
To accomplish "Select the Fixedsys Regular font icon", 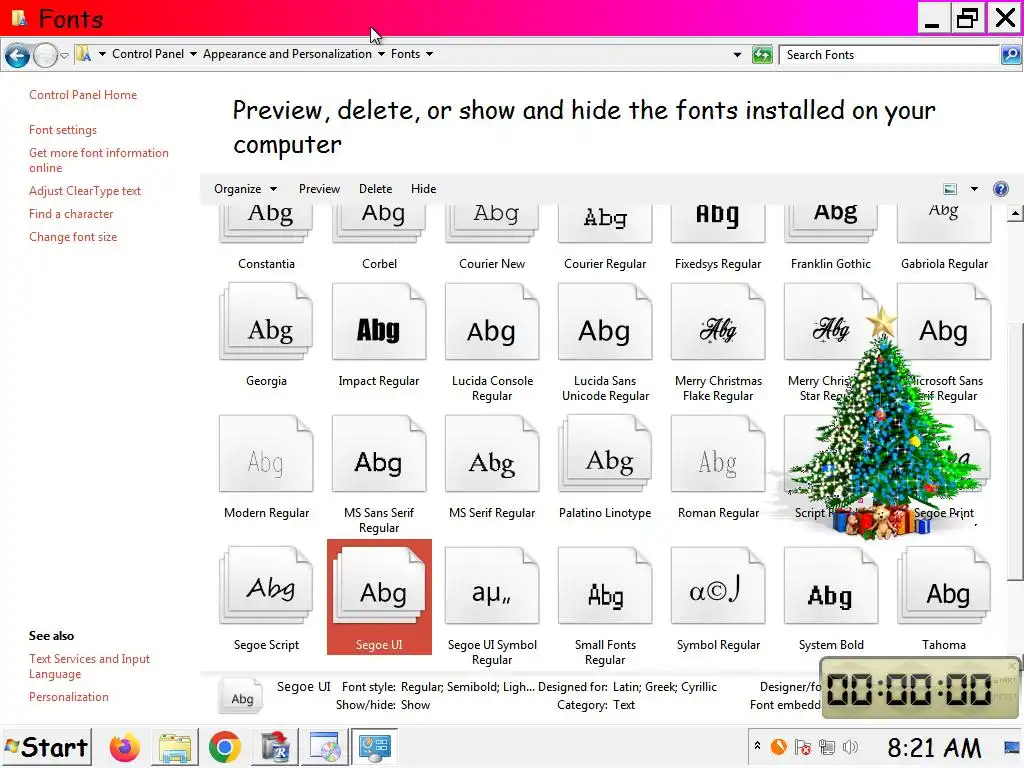I will pos(718,223).
